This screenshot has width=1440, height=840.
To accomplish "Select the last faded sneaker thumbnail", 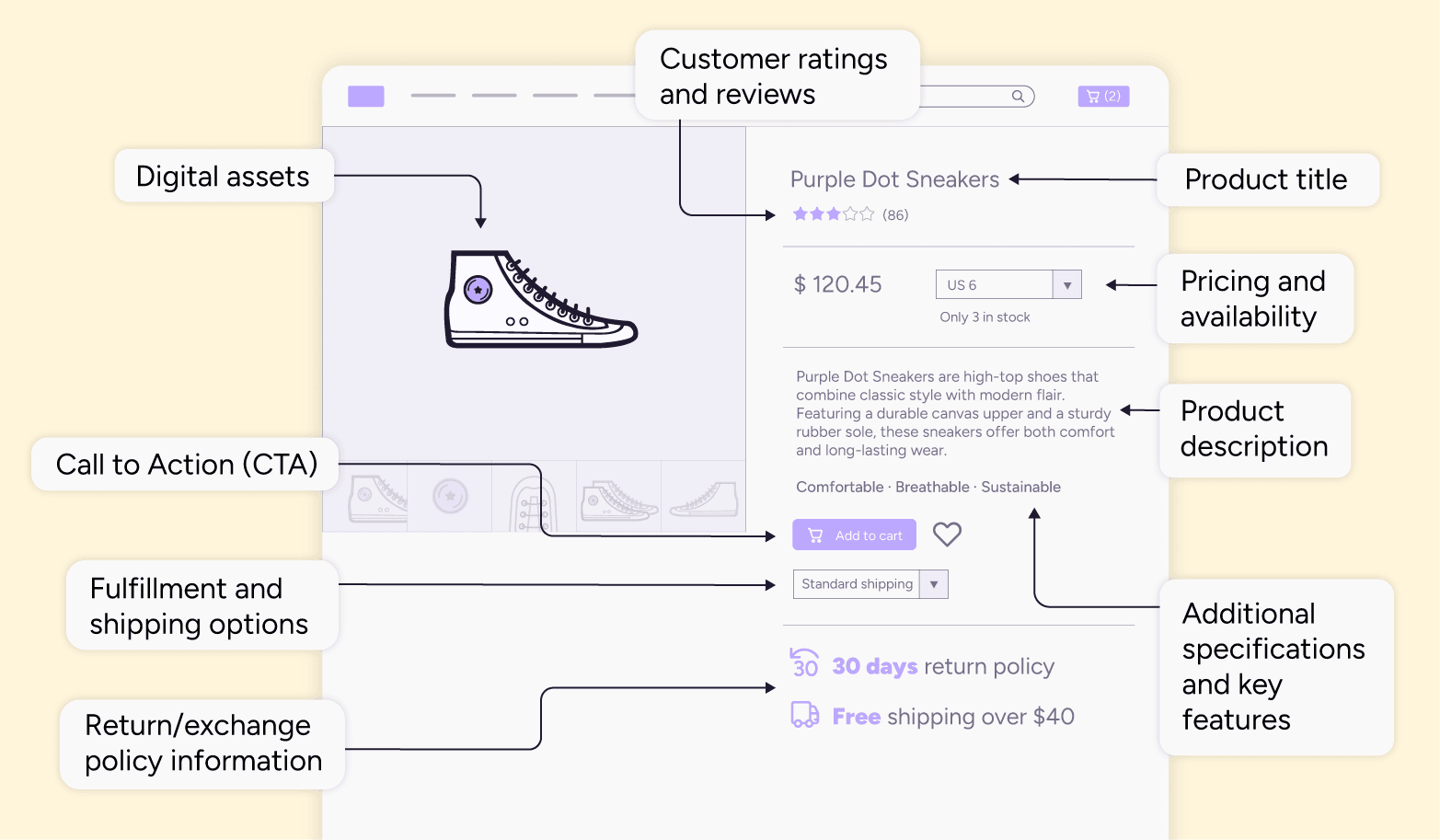I will point(703,499).
